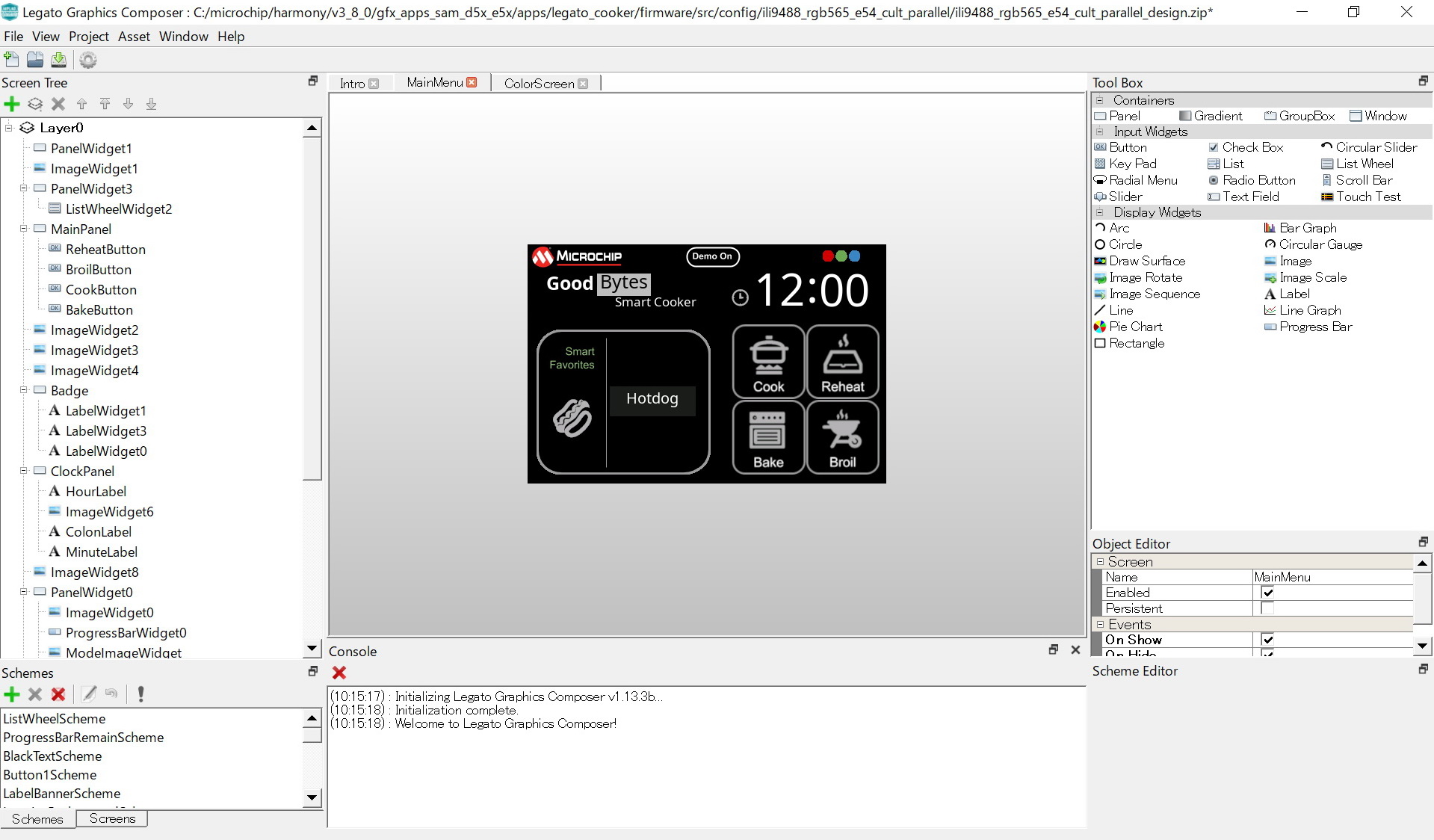
Task: Close the MainMenu tab
Action: tap(472, 82)
